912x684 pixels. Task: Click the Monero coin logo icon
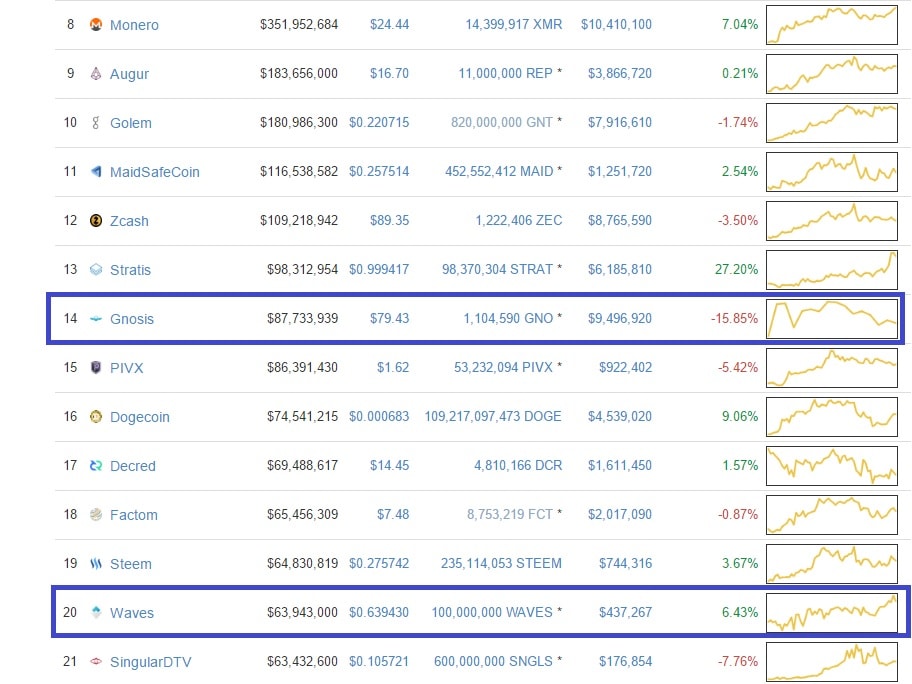[96, 24]
